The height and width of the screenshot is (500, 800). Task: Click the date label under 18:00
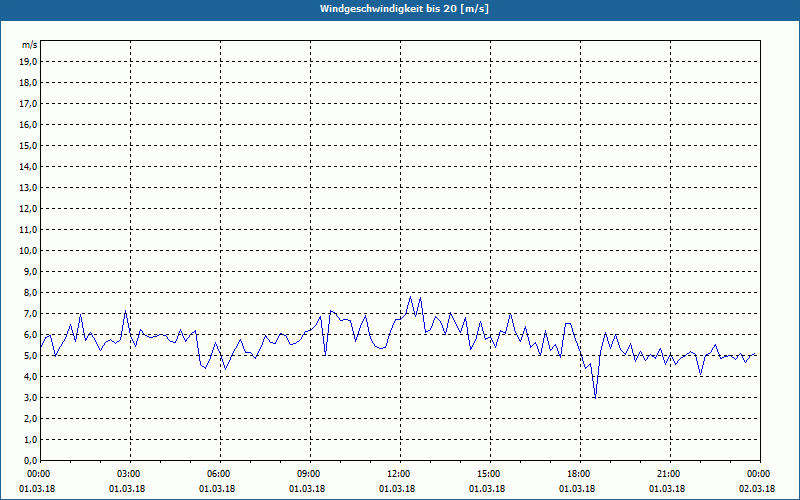tap(577, 489)
